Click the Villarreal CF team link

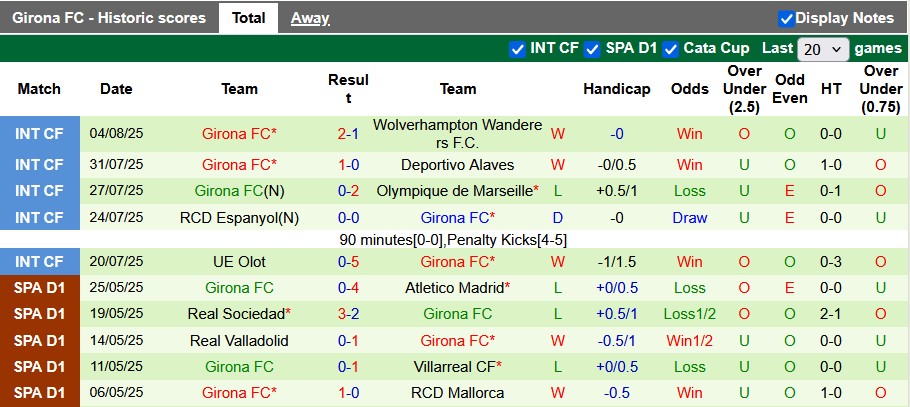click(x=455, y=367)
